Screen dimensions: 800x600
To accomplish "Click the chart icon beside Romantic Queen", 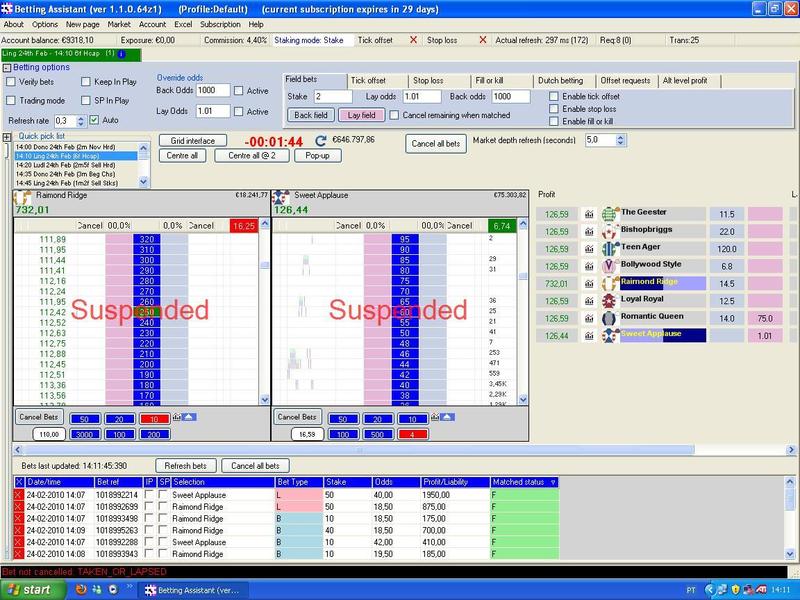I will point(589,317).
